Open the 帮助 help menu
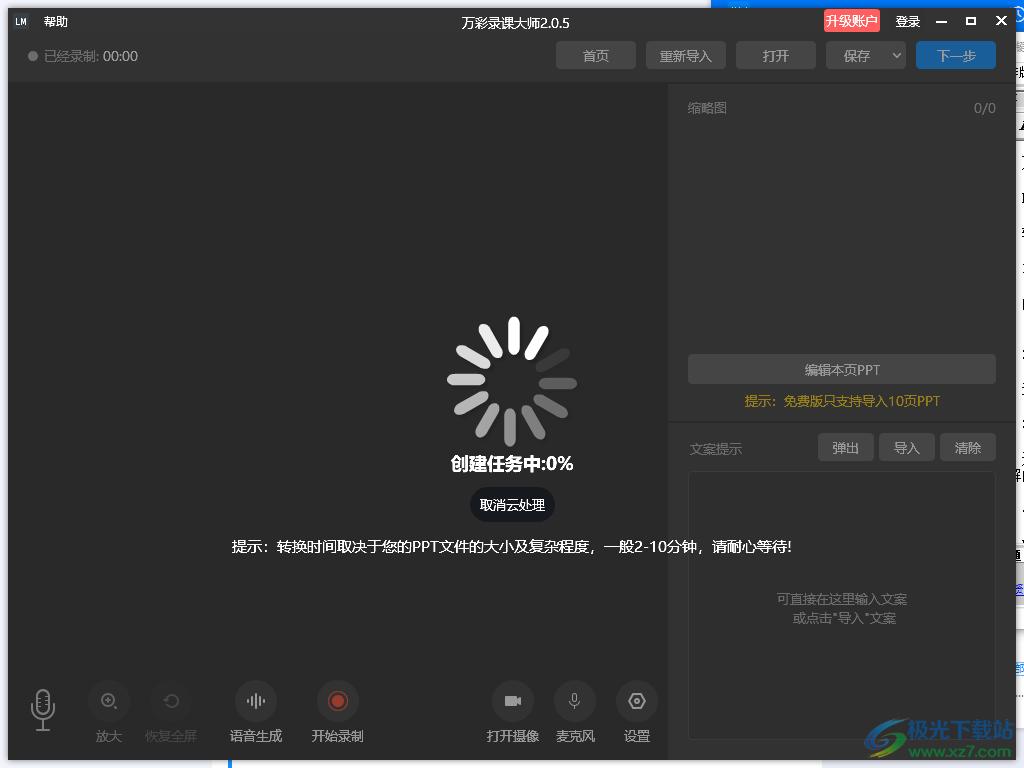The width and height of the screenshot is (1024, 768). tap(56, 22)
